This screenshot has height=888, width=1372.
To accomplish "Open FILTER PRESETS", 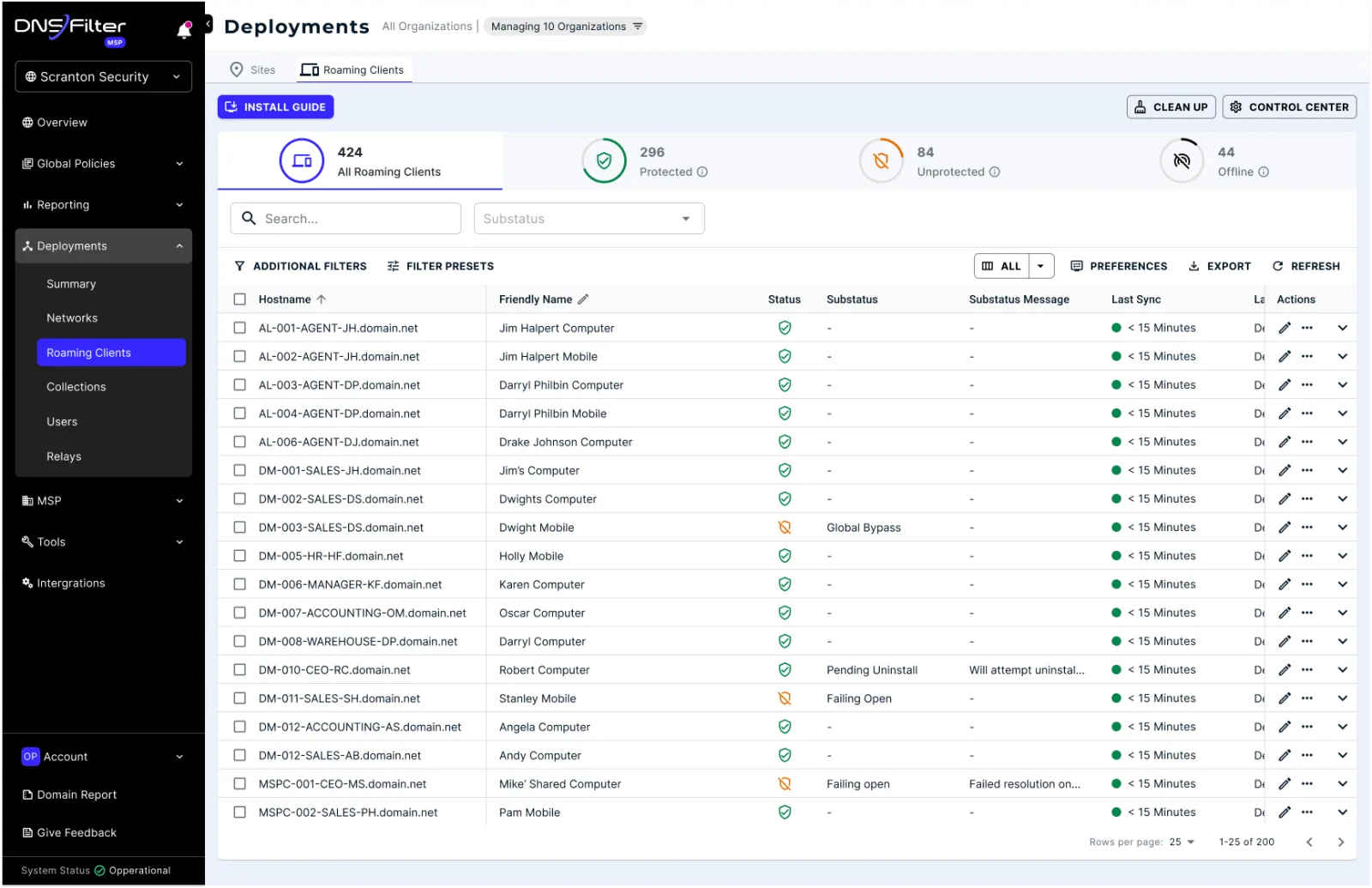I will 441,266.
